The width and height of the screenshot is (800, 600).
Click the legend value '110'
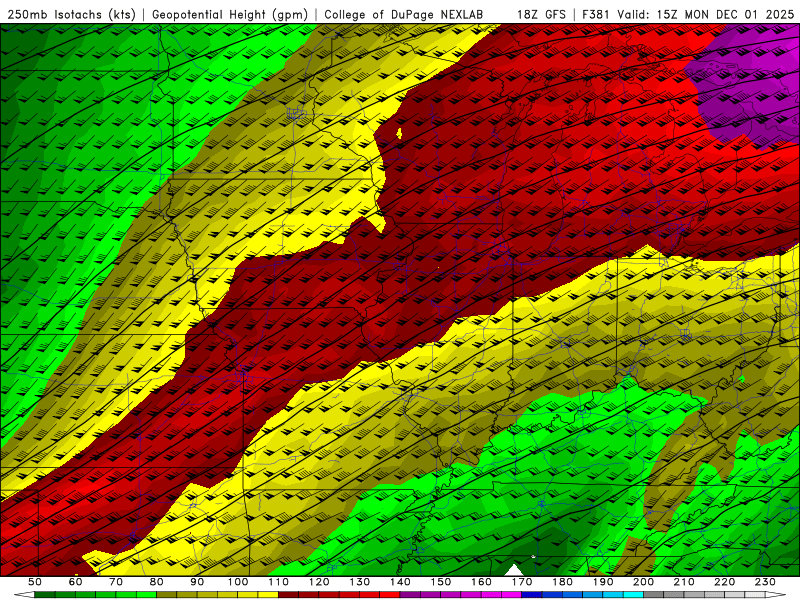click(x=279, y=582)
